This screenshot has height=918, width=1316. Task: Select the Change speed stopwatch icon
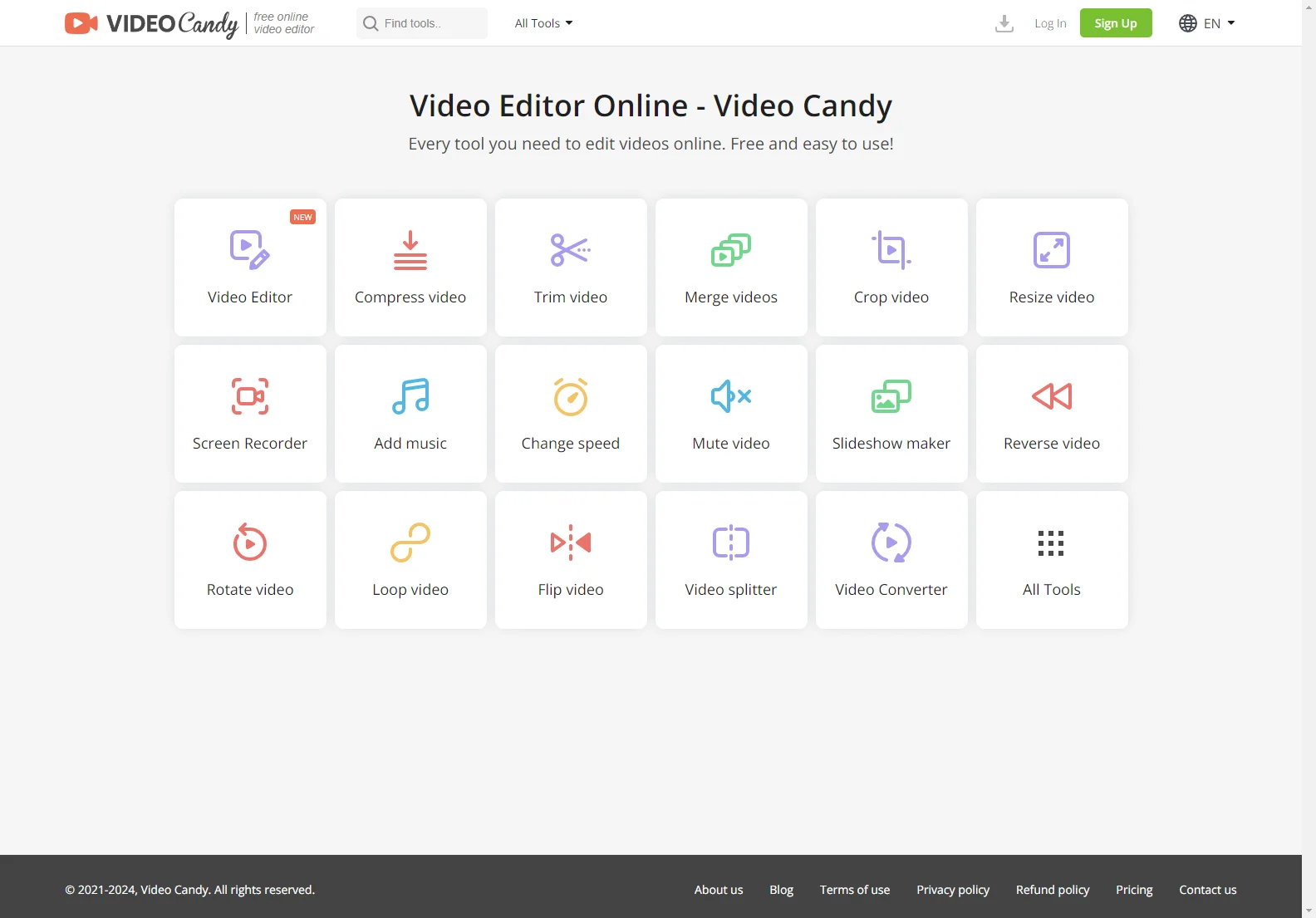[x=571, y=396]
